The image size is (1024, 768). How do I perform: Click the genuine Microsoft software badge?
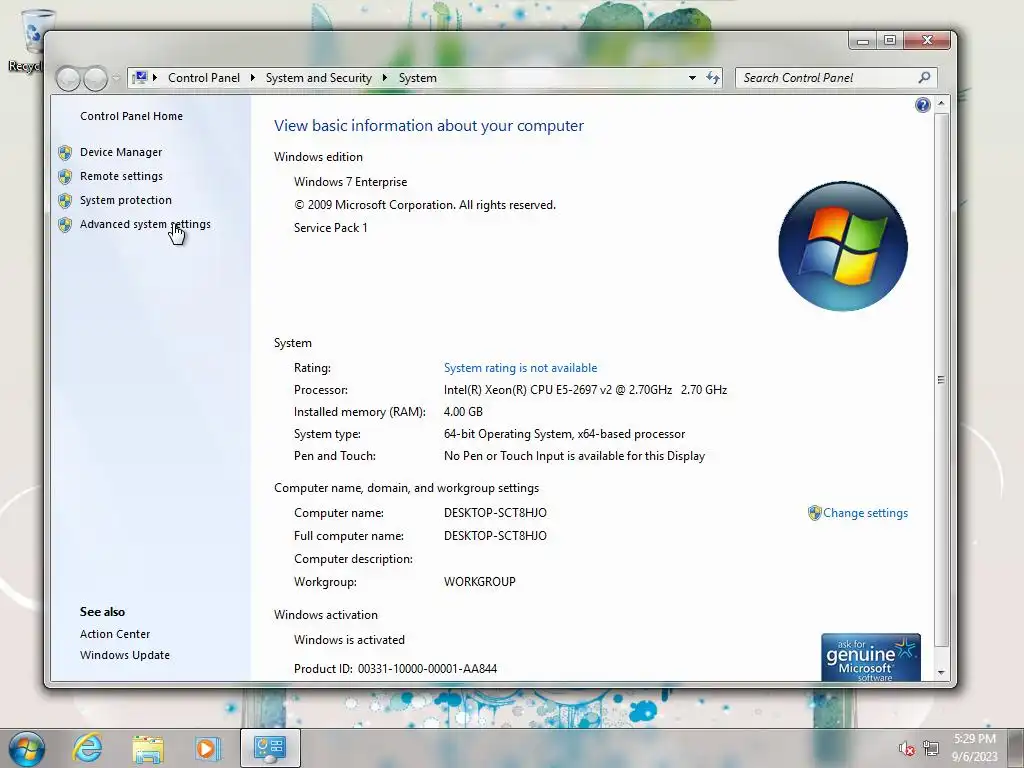click(x=871, y=658)
